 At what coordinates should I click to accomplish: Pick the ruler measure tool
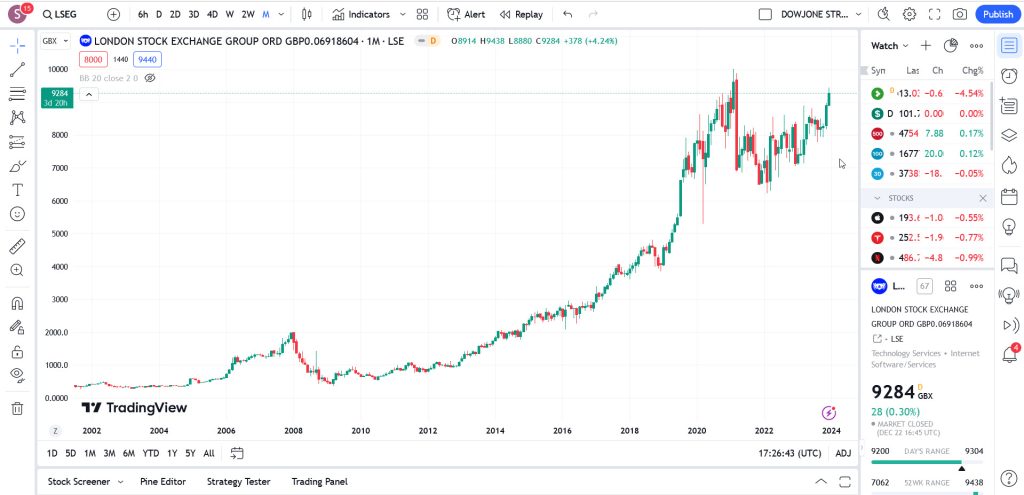(17, 245)
